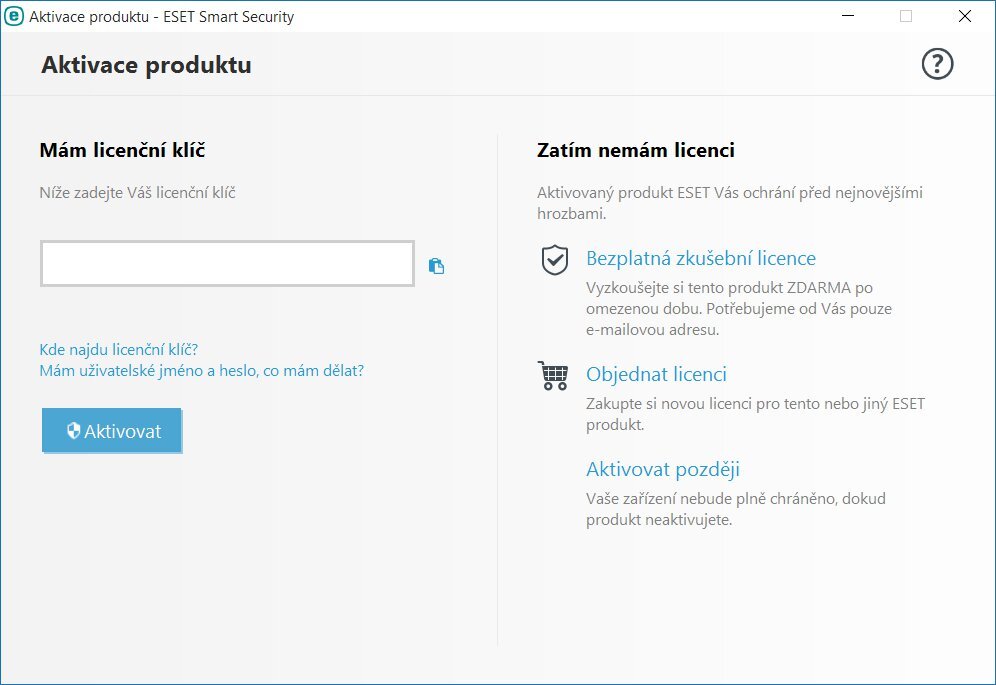Click the ESET logo in the title bar
Image resolution: width=996 pixels, height=685 pixels.
pos(14,16)
